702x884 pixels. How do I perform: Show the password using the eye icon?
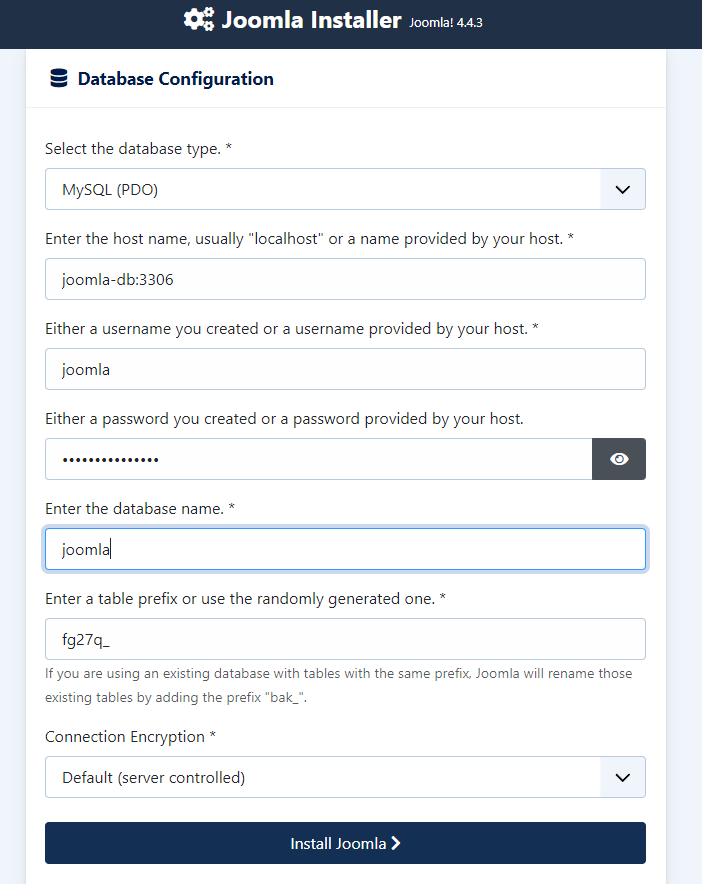coord(619,459)
